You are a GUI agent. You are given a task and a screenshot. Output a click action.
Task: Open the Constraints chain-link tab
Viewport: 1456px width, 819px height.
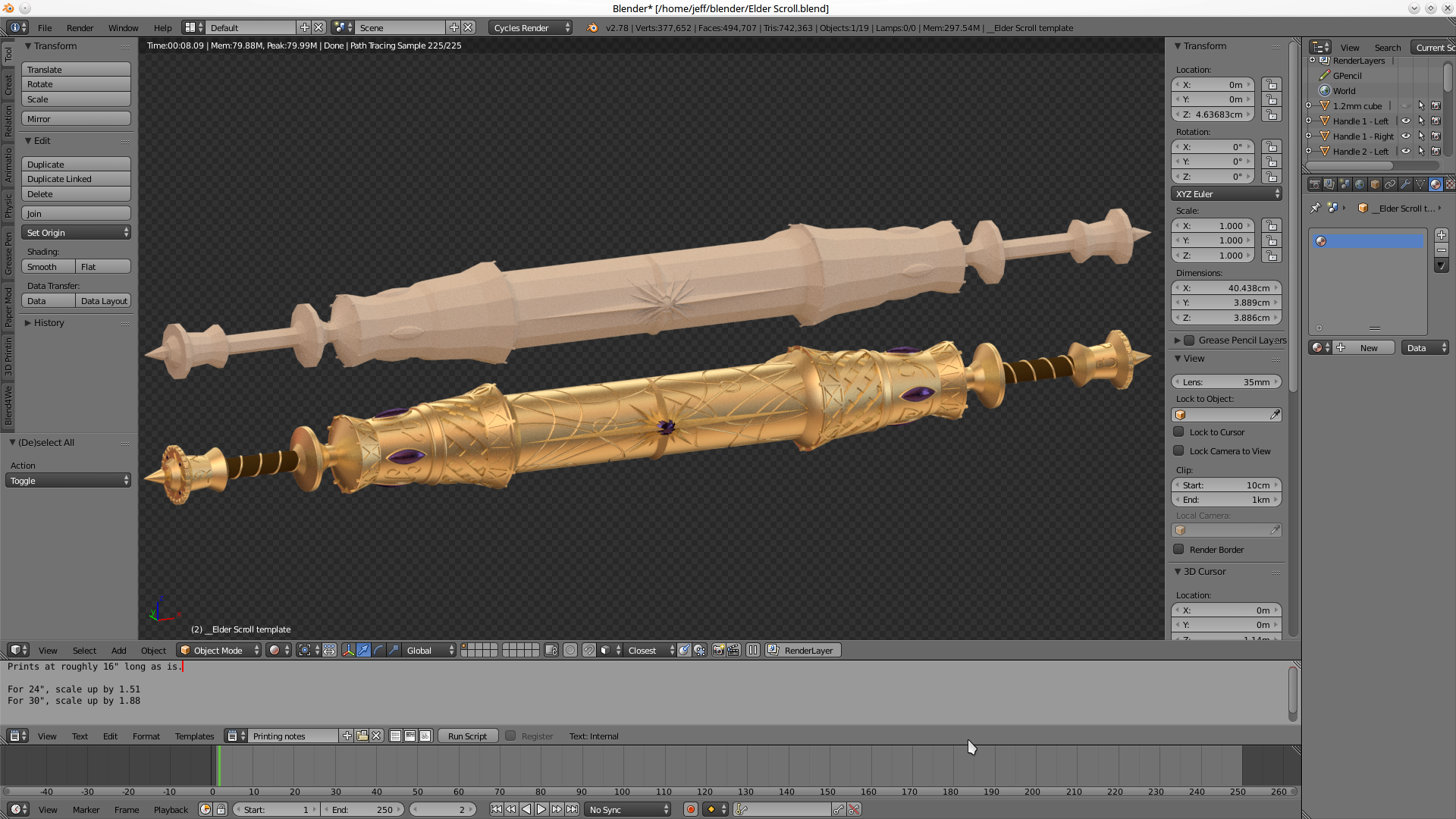1389,184
